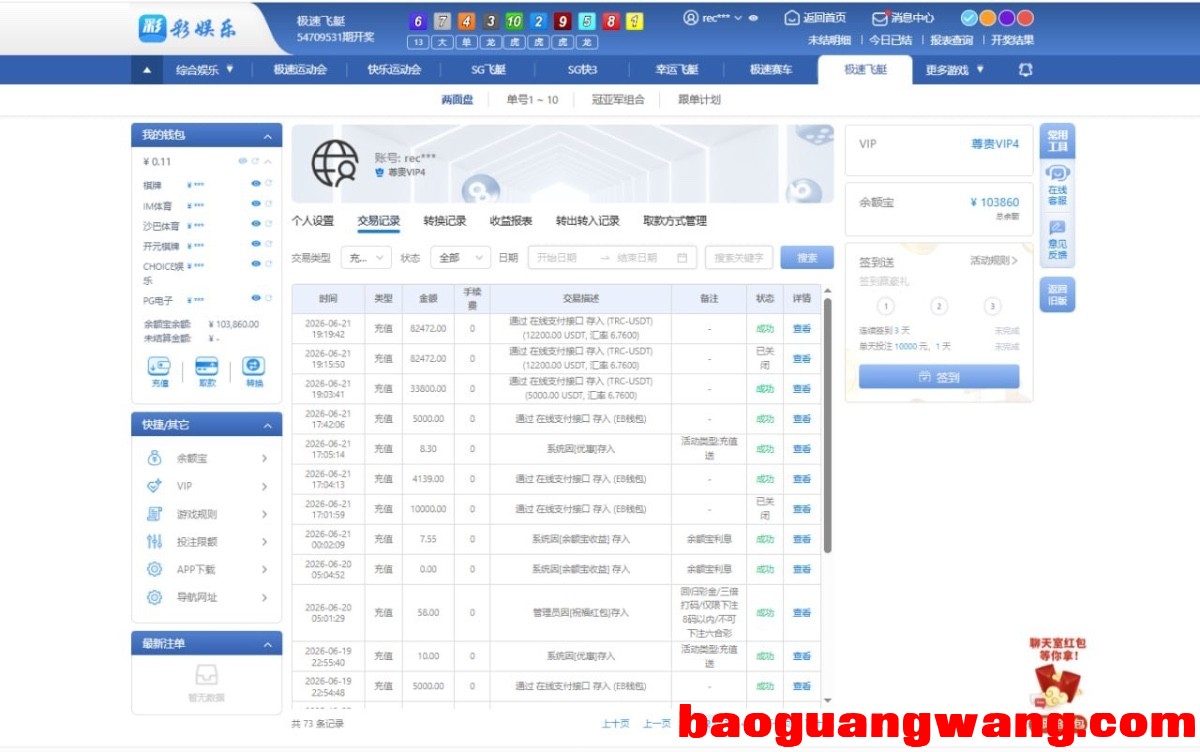Click the 充值 recharge icon in wallet
The height and width of the screenshot is (752, 1200).
pos(159,367)
